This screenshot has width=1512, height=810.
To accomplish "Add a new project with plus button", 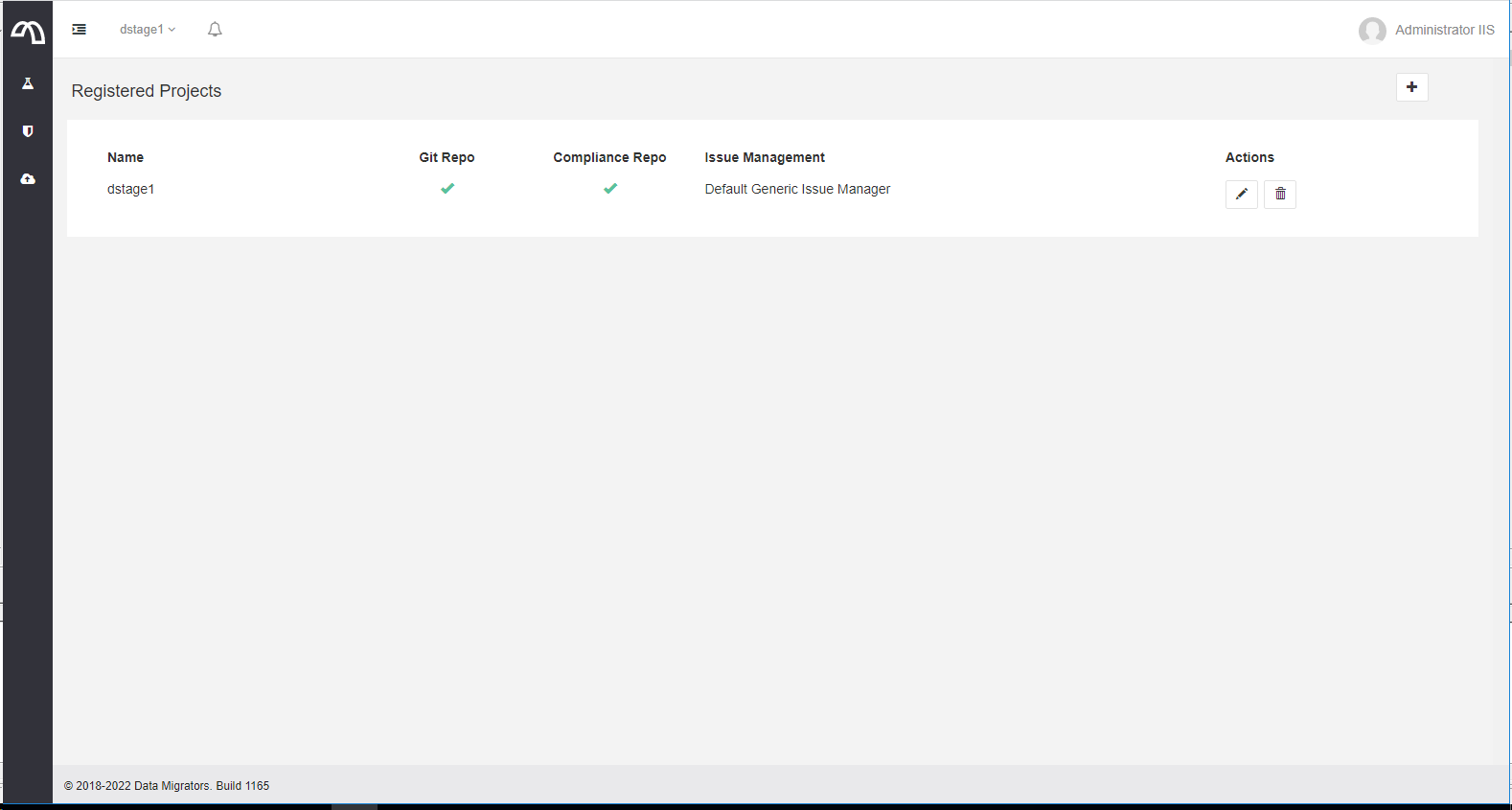I will coord(1411,87).
